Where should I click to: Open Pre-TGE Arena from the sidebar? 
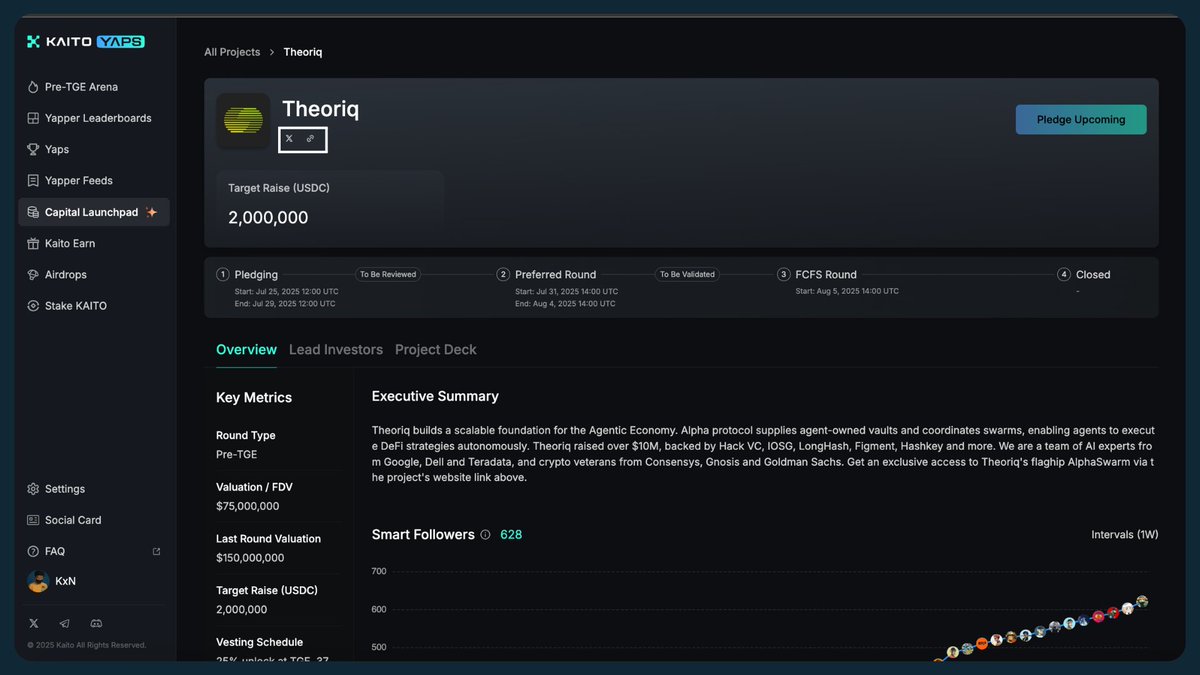point(93,87)
